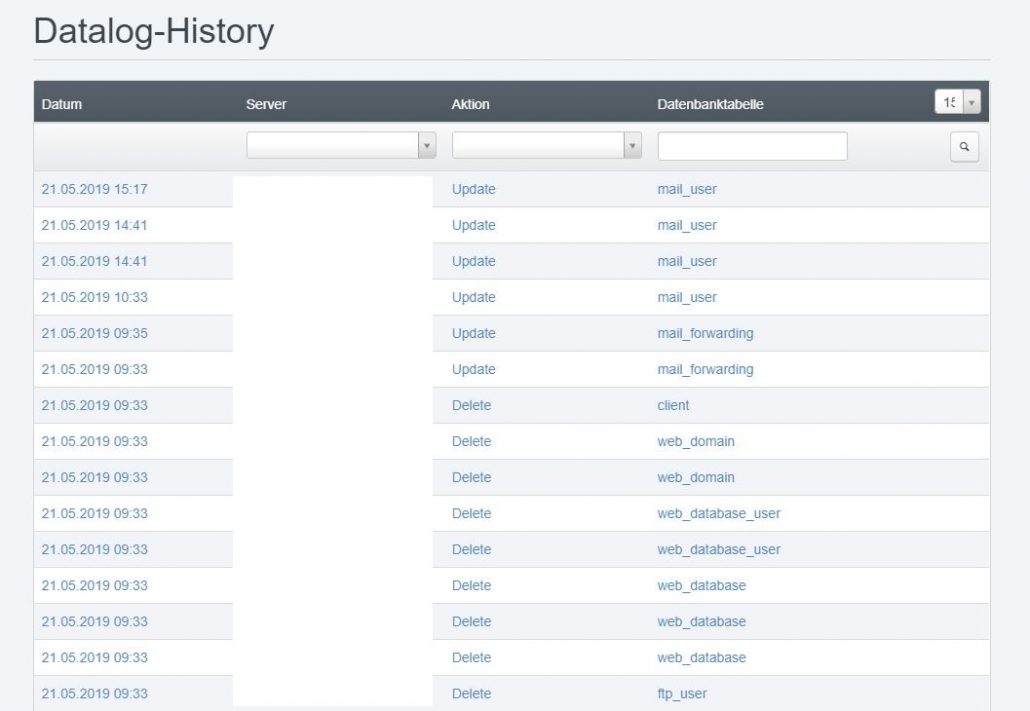Open the records-per-page dropdown showing 15
The height and width of the screenshot is (711, 1030).
pyautogui.click(x=957, y=103)
